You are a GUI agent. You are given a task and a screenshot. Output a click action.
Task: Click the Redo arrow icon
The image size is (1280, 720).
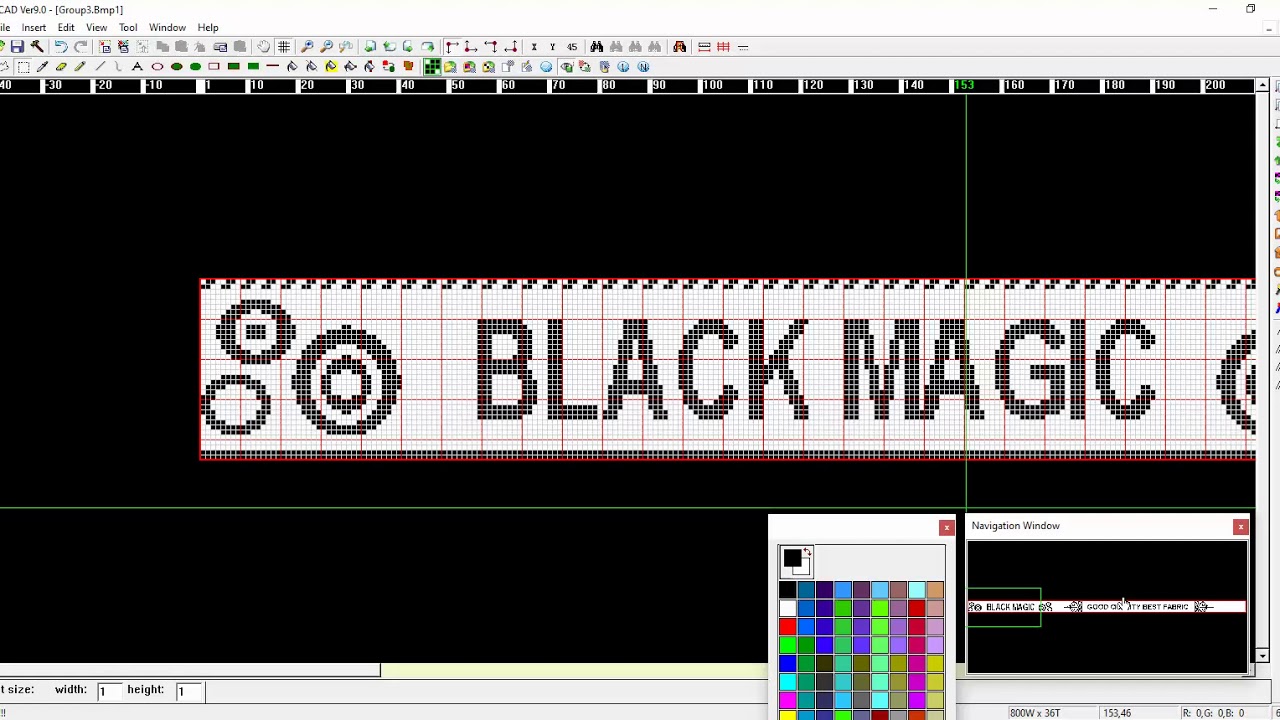coord(81,47)
